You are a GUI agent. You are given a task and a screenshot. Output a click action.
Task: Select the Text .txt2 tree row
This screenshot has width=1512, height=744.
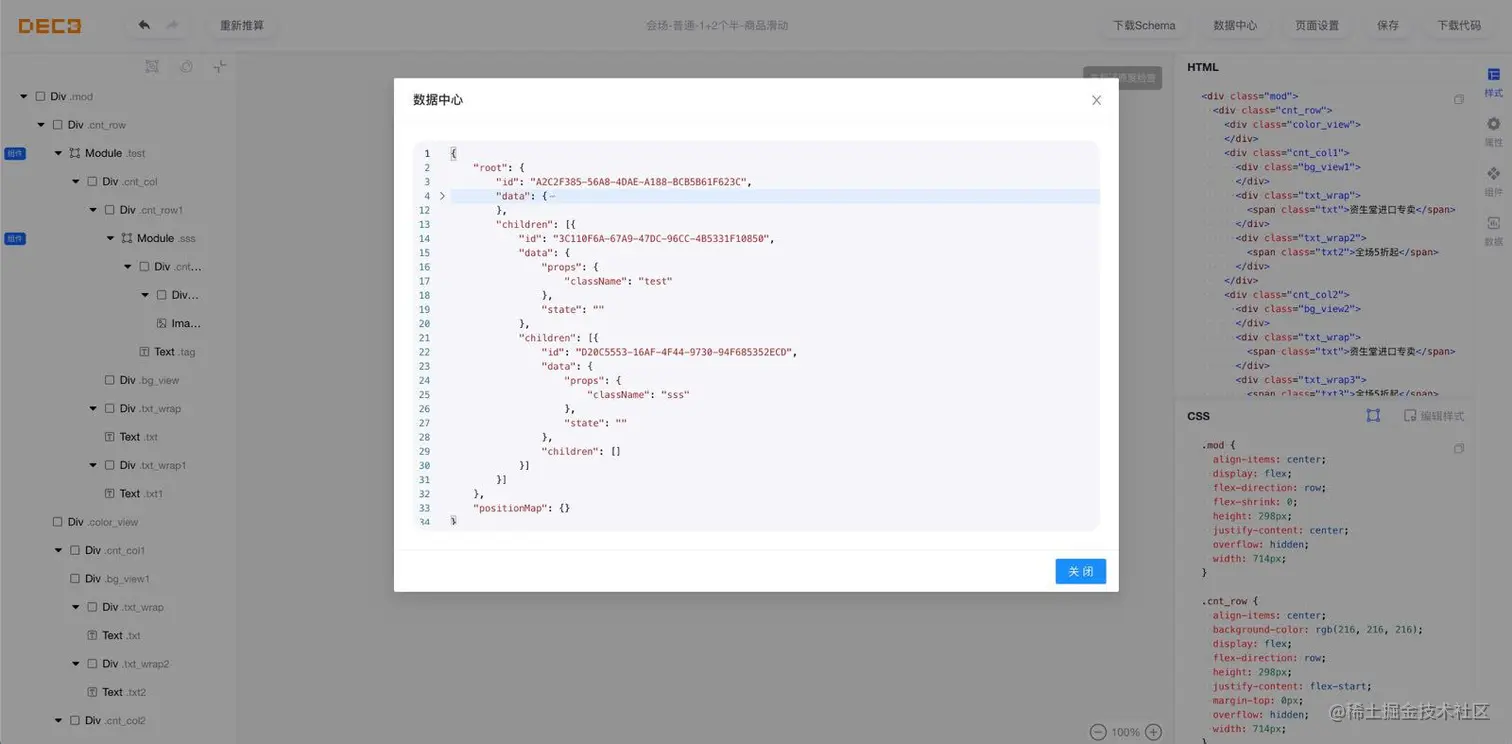118,692
